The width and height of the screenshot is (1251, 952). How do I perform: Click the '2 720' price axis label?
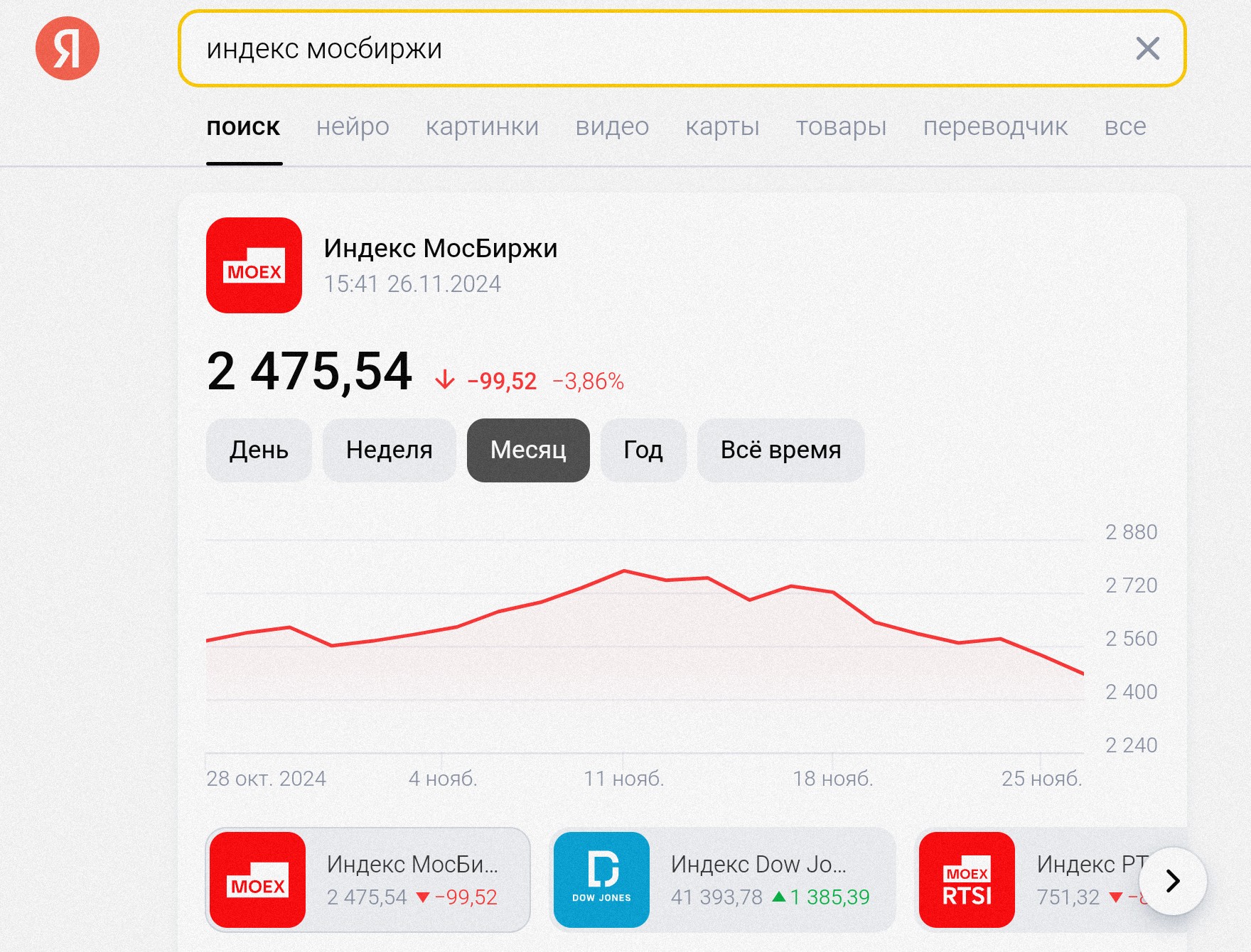1132,585
